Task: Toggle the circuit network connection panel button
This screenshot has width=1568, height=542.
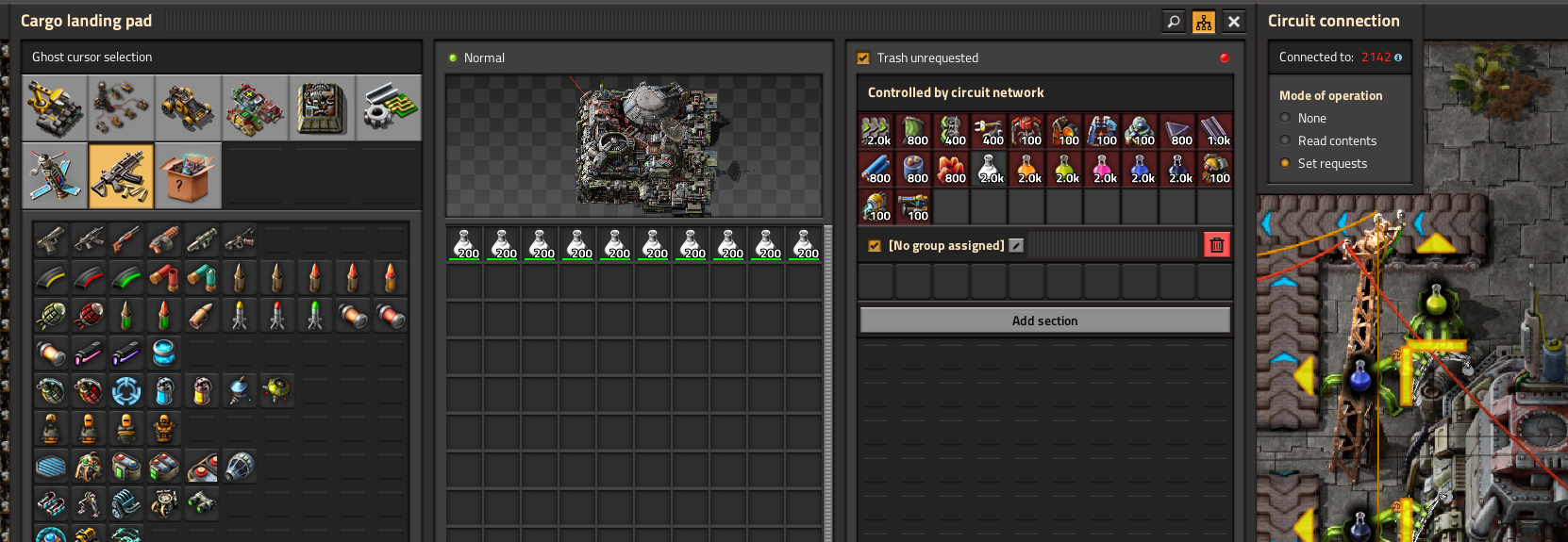Action: pos(1204,21)
